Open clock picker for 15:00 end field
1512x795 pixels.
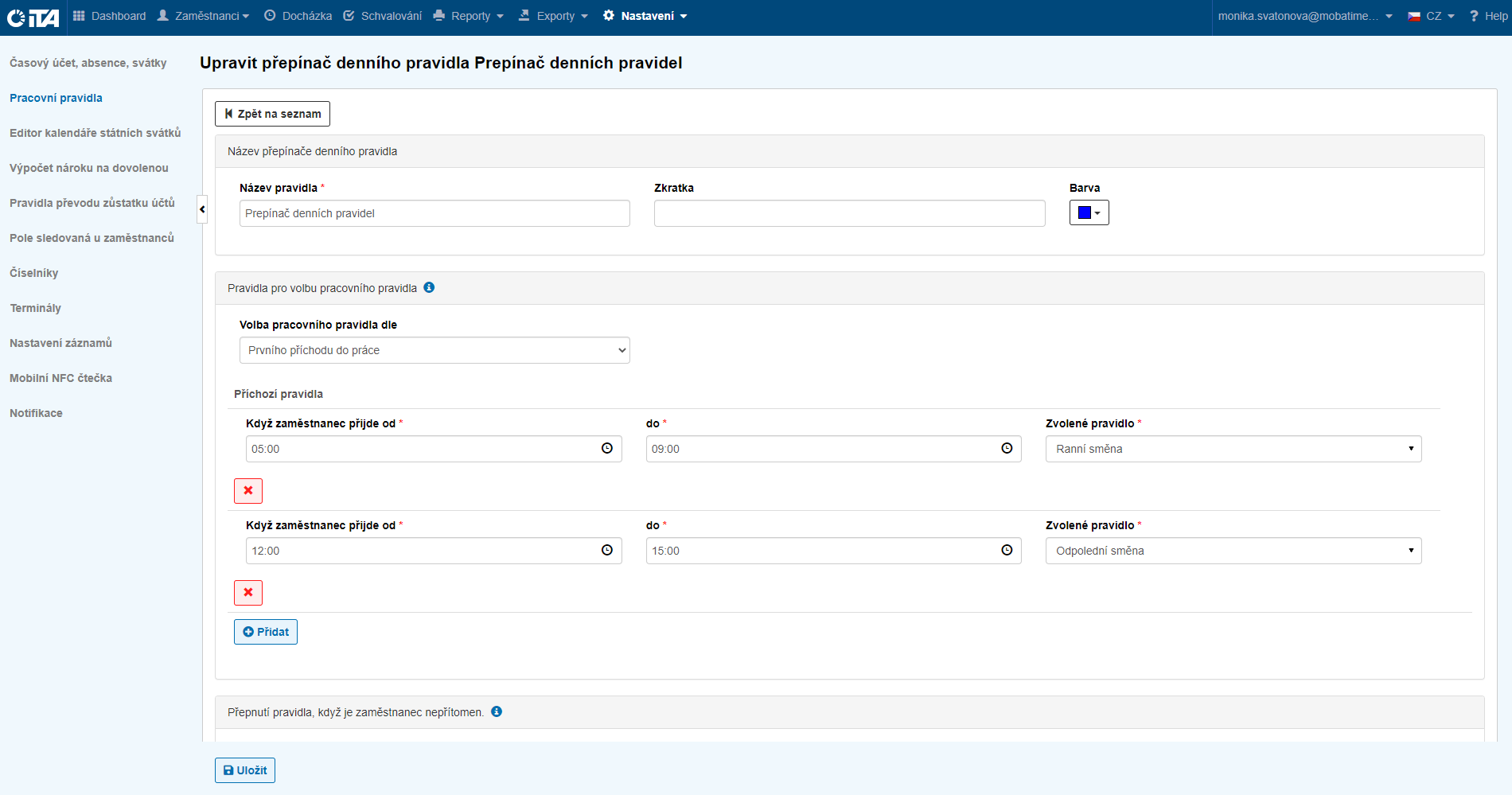[x=1007, y=551]
